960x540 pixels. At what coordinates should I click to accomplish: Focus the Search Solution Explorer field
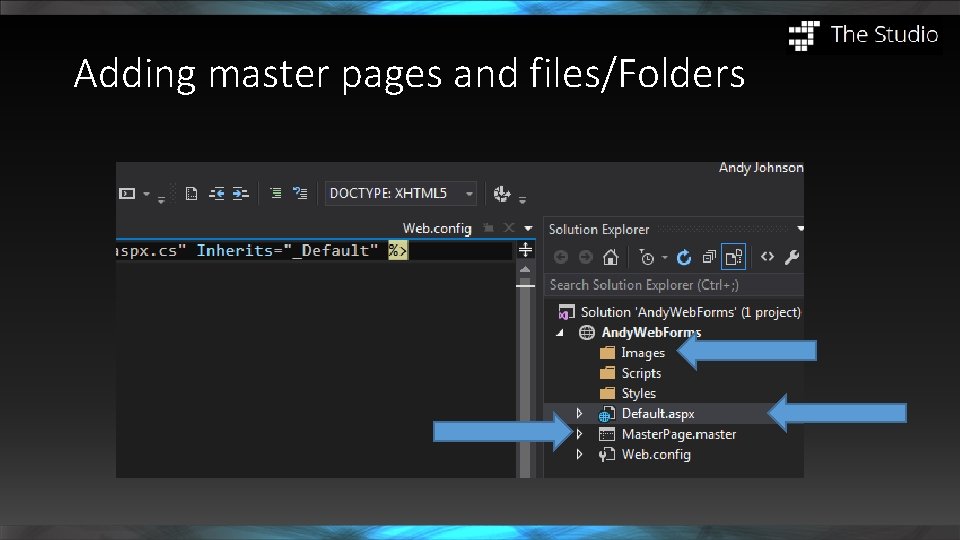673,285
